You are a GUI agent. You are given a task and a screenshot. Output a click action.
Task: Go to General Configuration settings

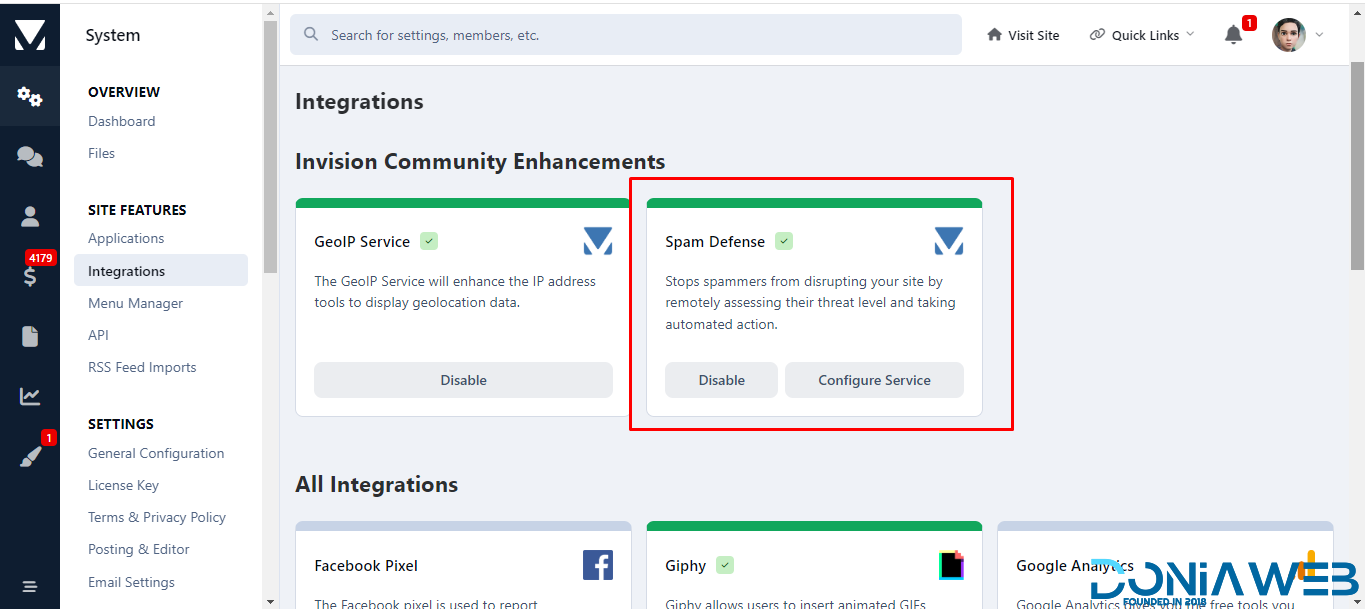coord(156,453)
